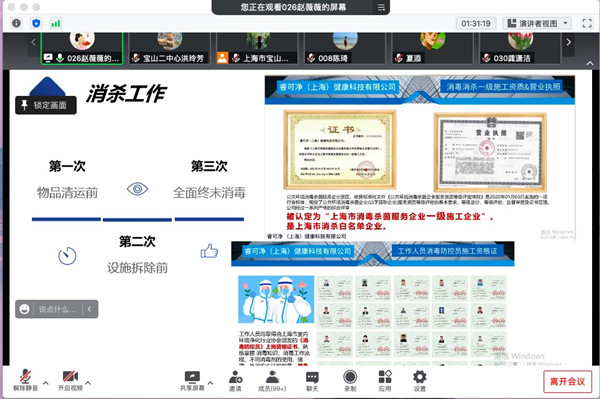Click the 说点什么 chat input field
This screenshot has width=600, height=399.
[x=58, y=309]
